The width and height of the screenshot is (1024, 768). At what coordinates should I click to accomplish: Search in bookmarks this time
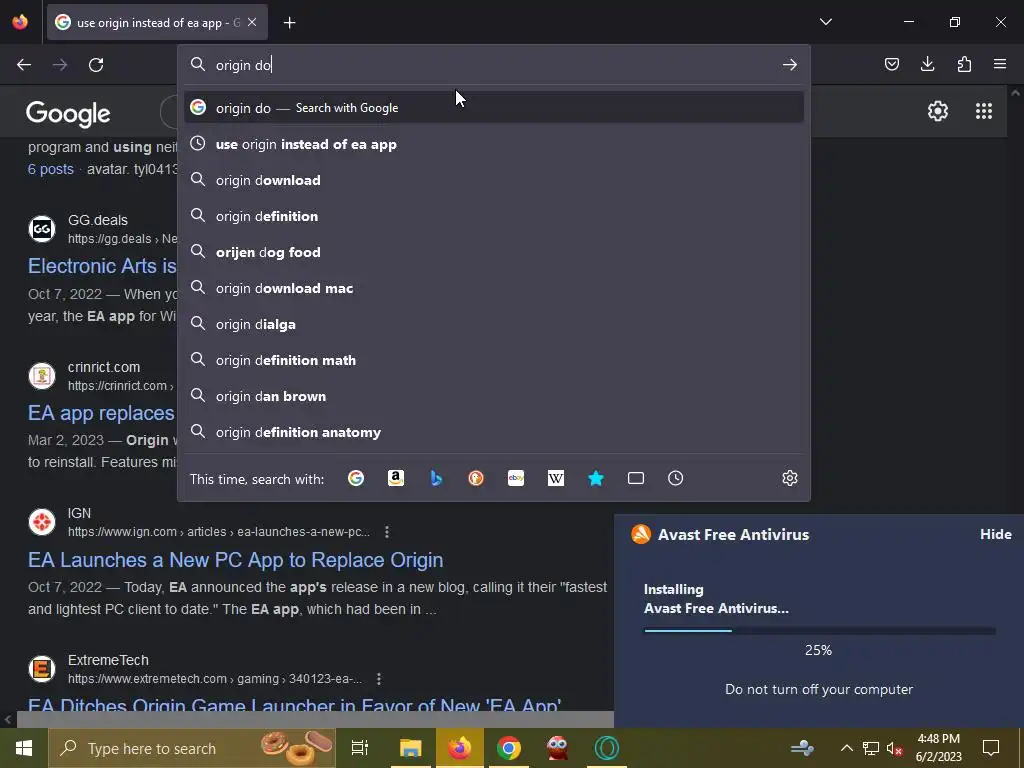click(596, 478)
